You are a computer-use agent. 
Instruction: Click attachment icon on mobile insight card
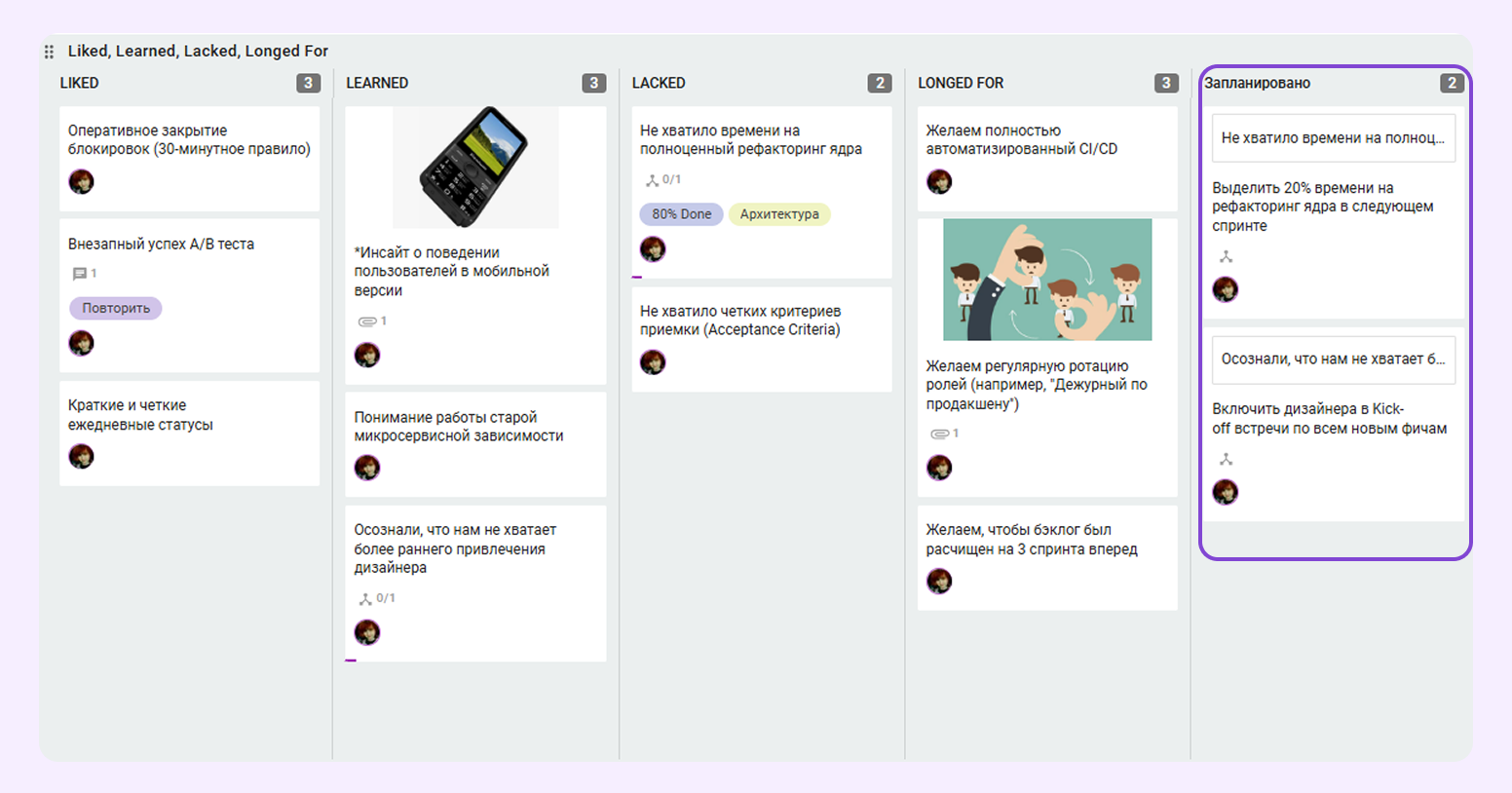pos(366,321)
